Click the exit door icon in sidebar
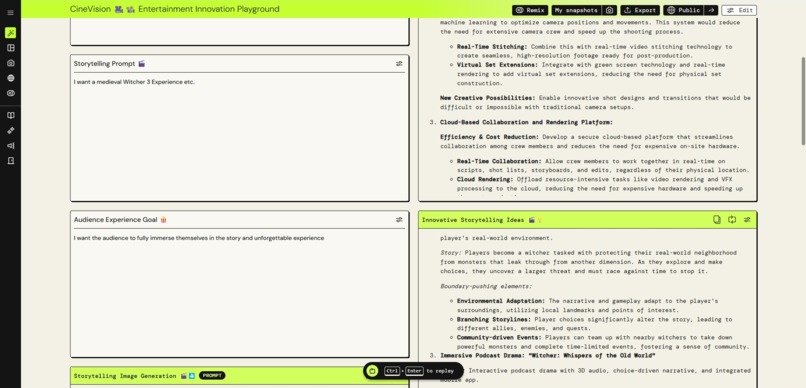The width and height of the screenshot is (806, 388). coord(10,161)
